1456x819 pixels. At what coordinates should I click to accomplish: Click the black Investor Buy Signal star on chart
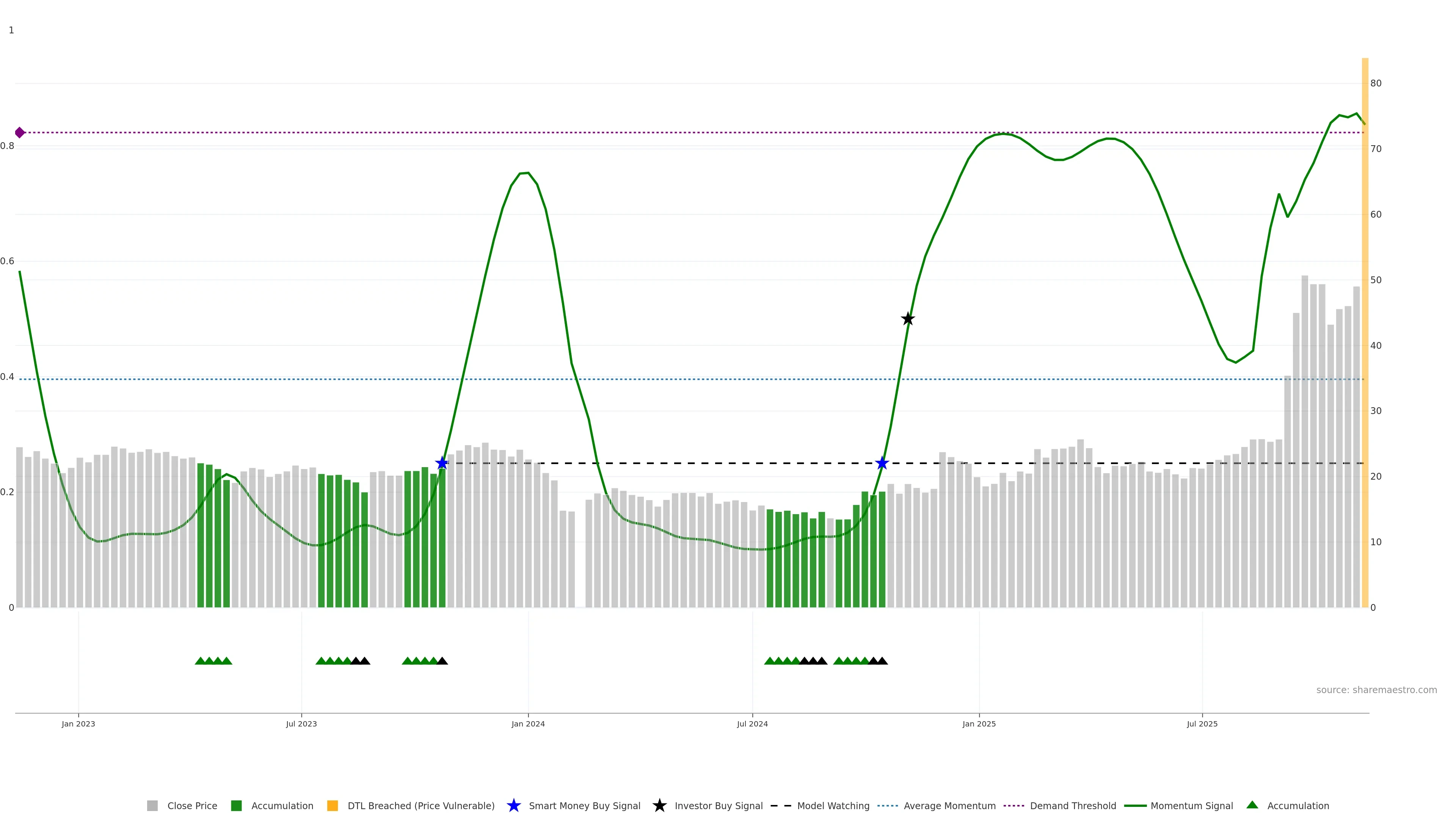[907, 319]
